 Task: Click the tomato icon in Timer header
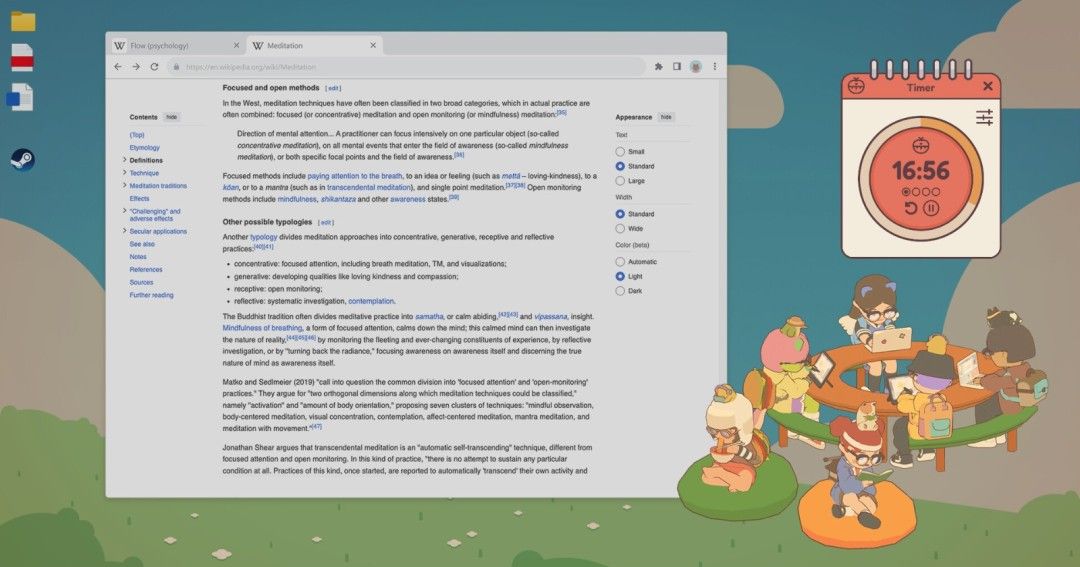coord(855,87)
